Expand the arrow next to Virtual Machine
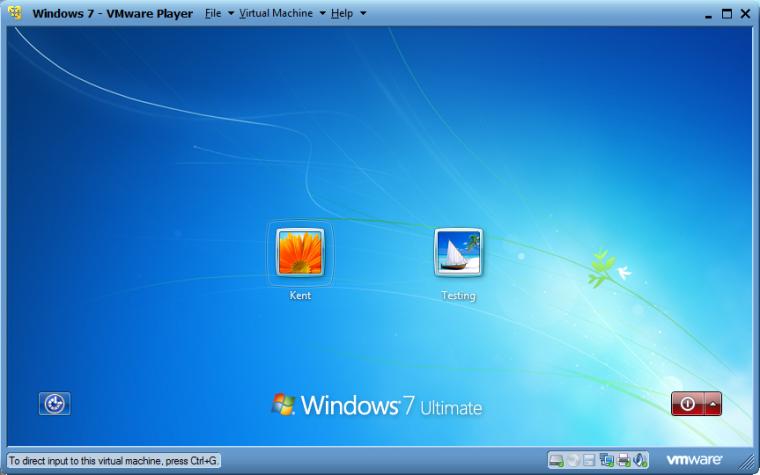 tap(322, 13)
